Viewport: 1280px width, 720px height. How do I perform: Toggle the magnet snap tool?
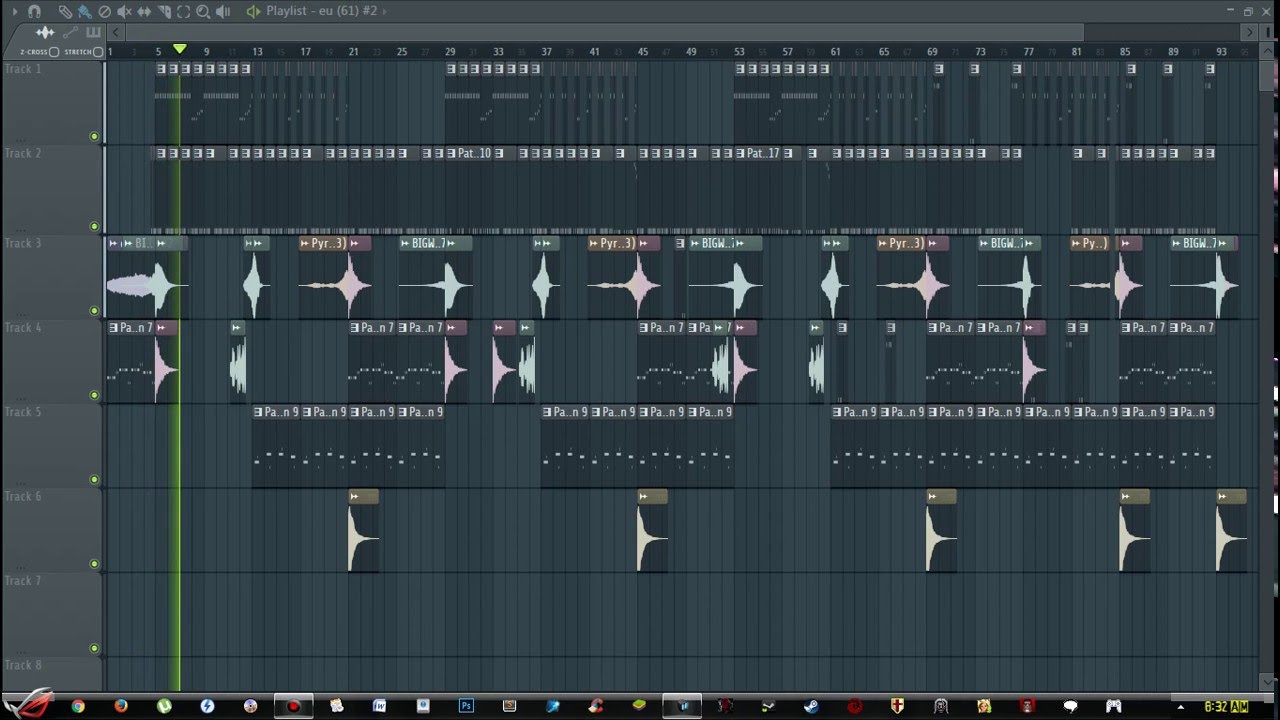coord(34,11)
